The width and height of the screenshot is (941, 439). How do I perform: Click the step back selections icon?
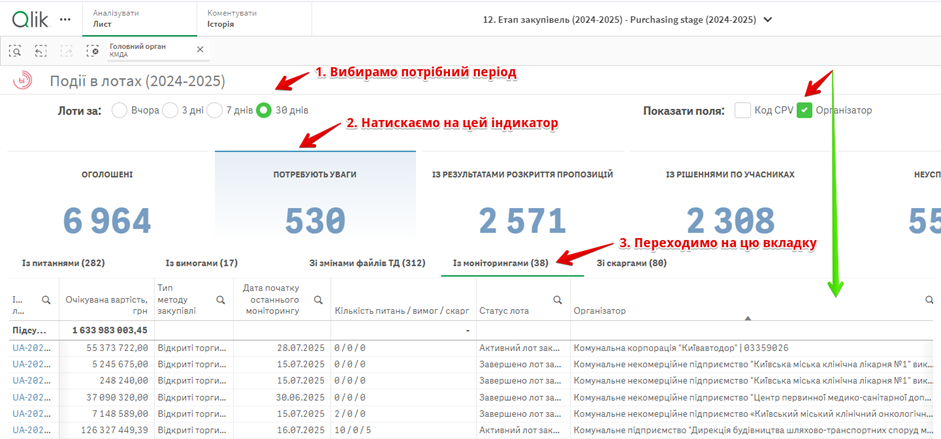pyautogui.click(x=41, y=50)
